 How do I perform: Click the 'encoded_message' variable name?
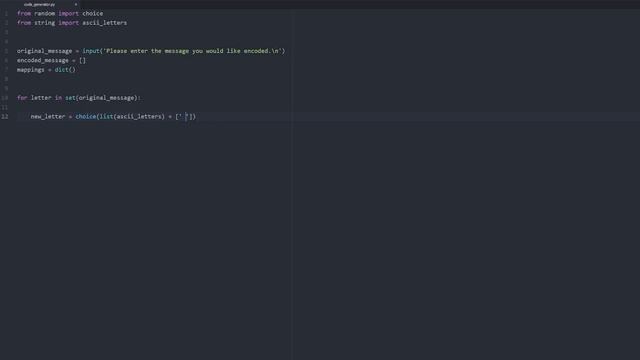point(43,60)
